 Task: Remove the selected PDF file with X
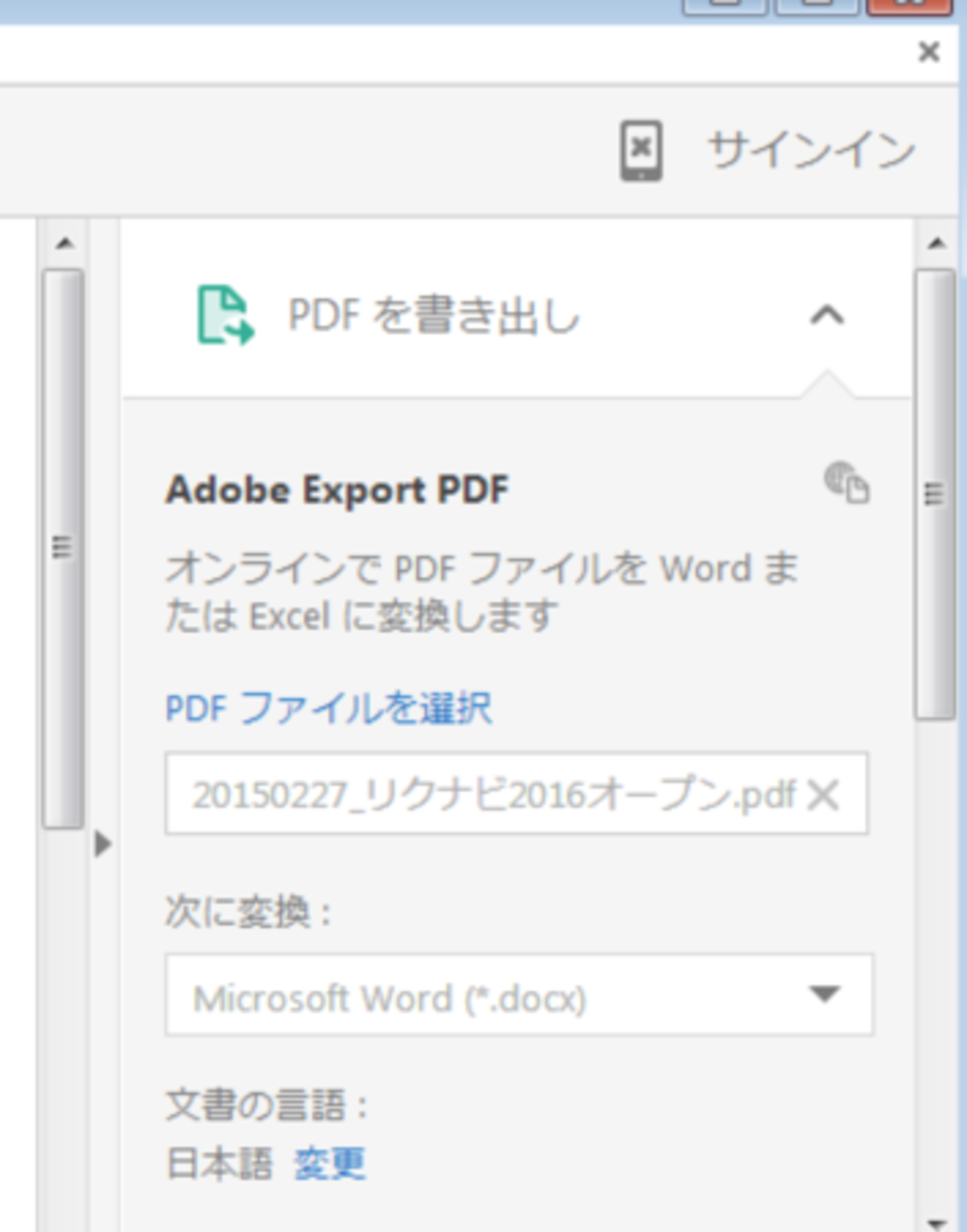click(823, 795)
